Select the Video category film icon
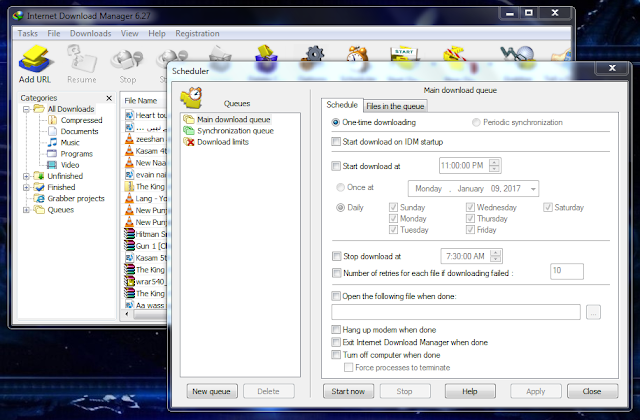The height and width of the screenshot is (420, 640). pos(52,165)
